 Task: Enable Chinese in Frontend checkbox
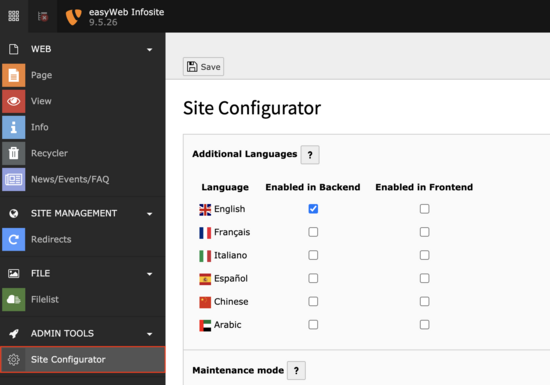pos(424,302)
